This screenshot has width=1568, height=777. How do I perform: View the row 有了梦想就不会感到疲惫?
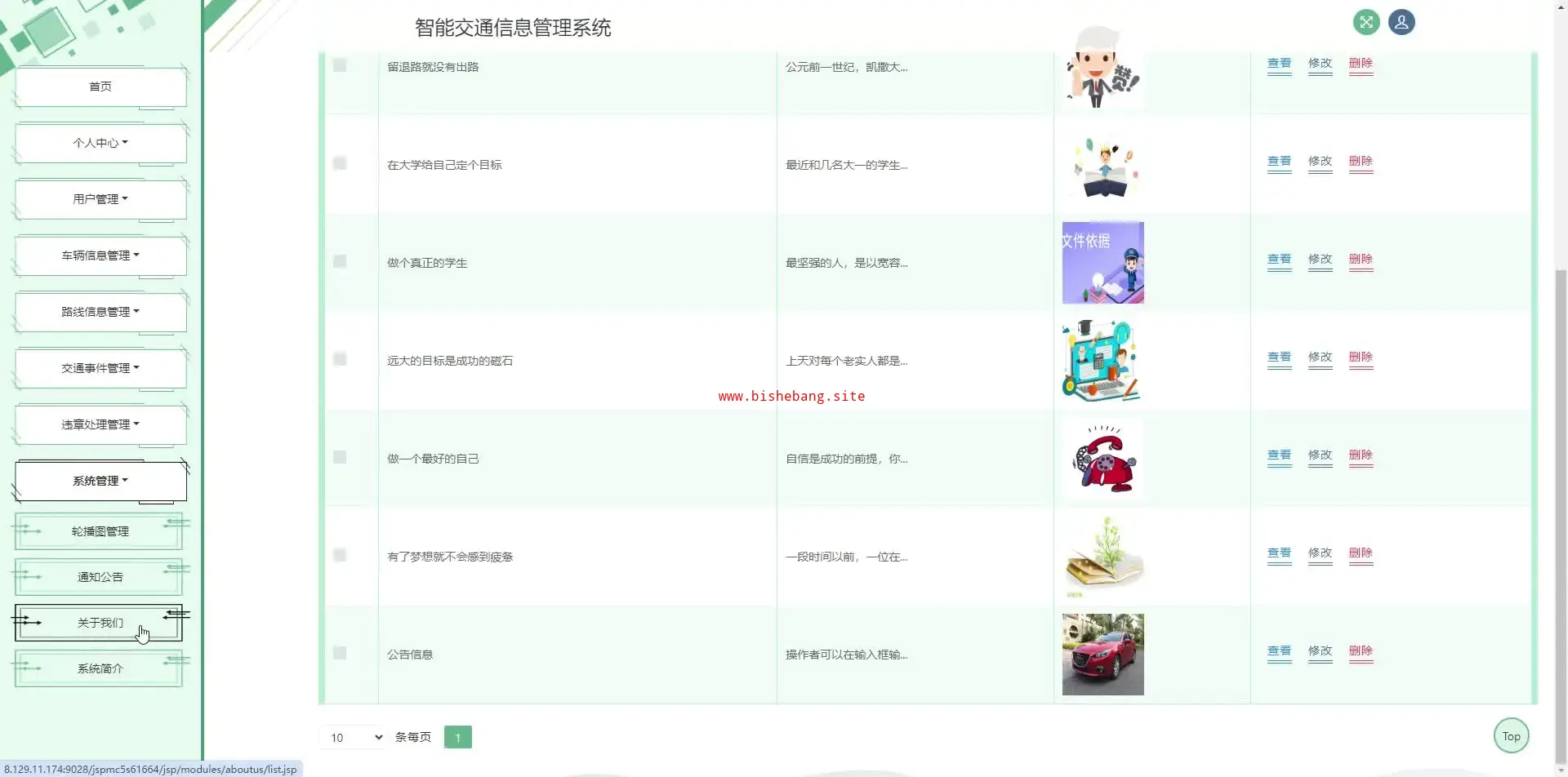(x=1280, y=553)
